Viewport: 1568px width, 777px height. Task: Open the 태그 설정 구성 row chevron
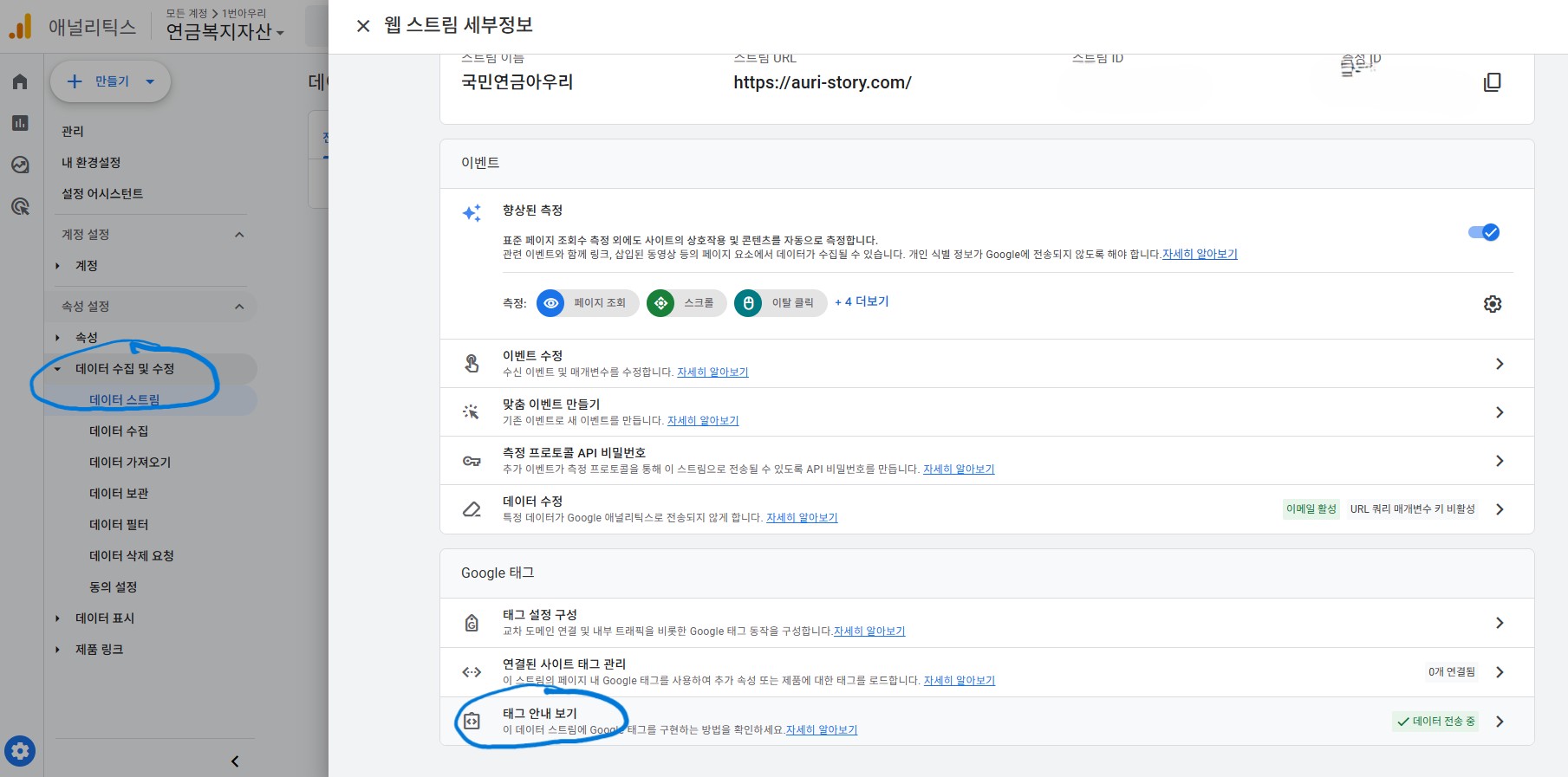point(1500,623)
